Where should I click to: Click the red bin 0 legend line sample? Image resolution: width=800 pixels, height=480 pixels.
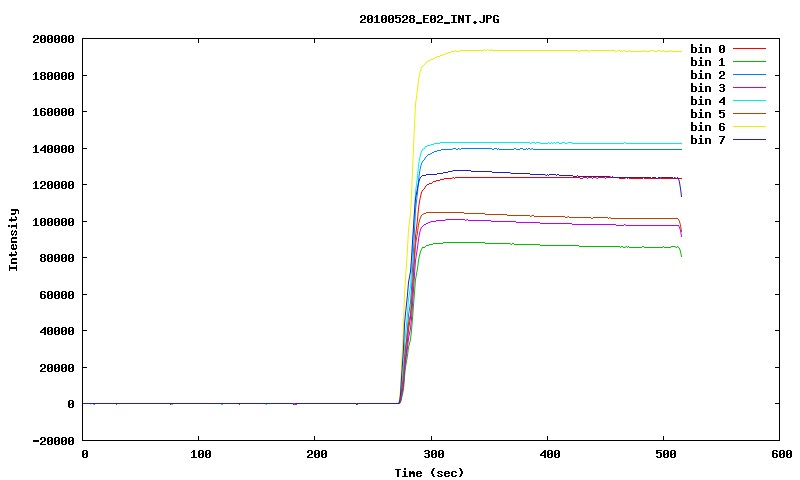coord(749,49)
